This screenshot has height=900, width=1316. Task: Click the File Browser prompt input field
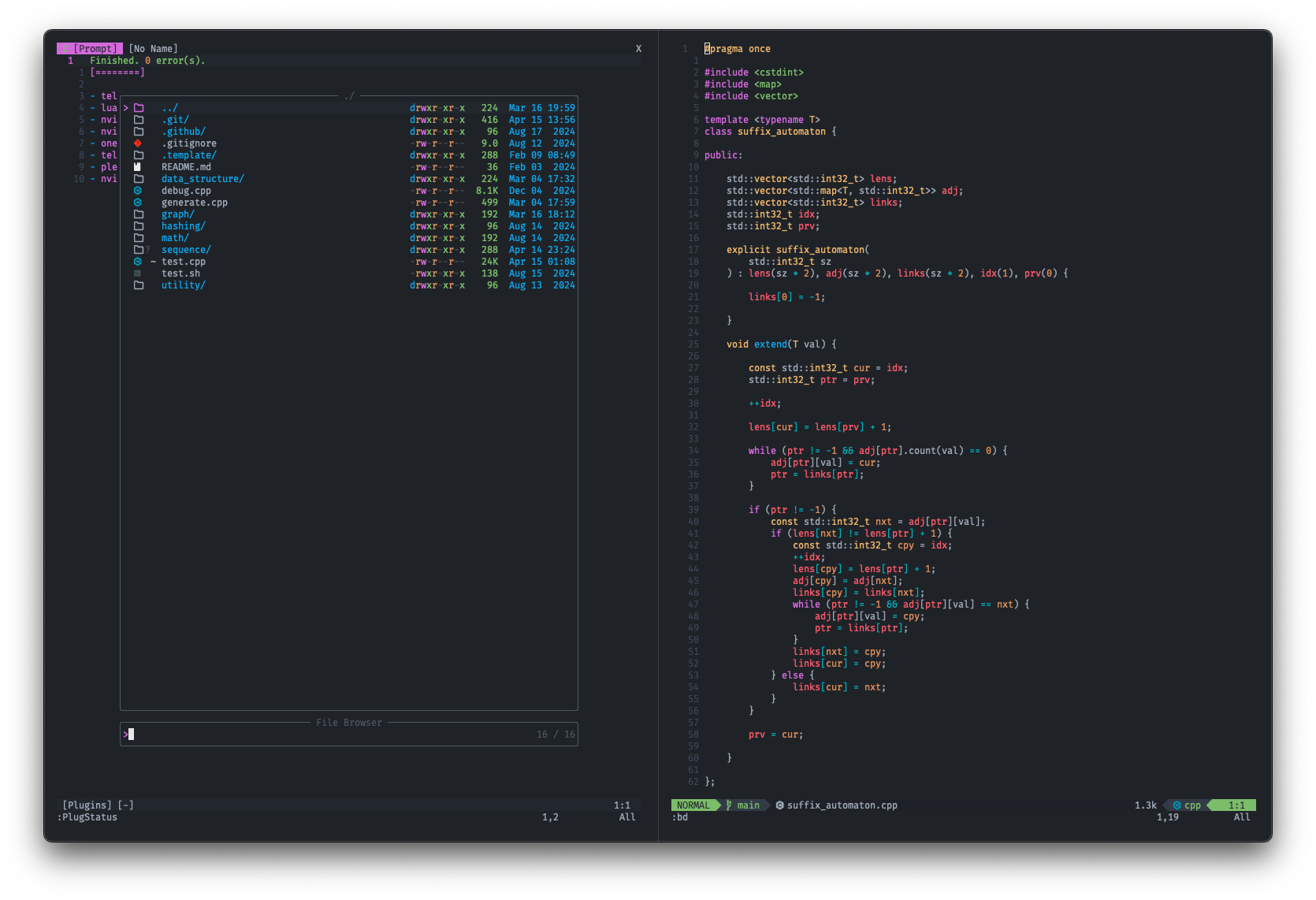point(349,735)
